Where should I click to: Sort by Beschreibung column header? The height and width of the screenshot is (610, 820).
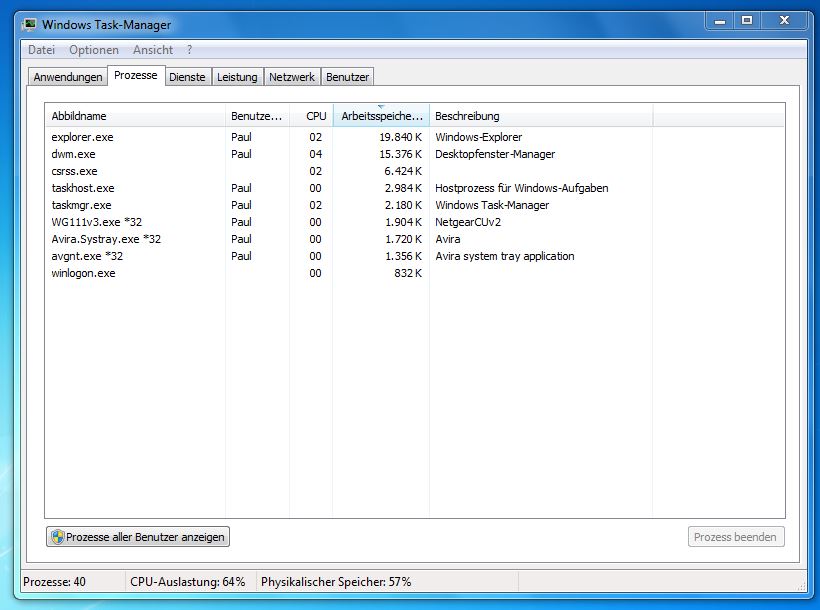[x=541, y=116]
